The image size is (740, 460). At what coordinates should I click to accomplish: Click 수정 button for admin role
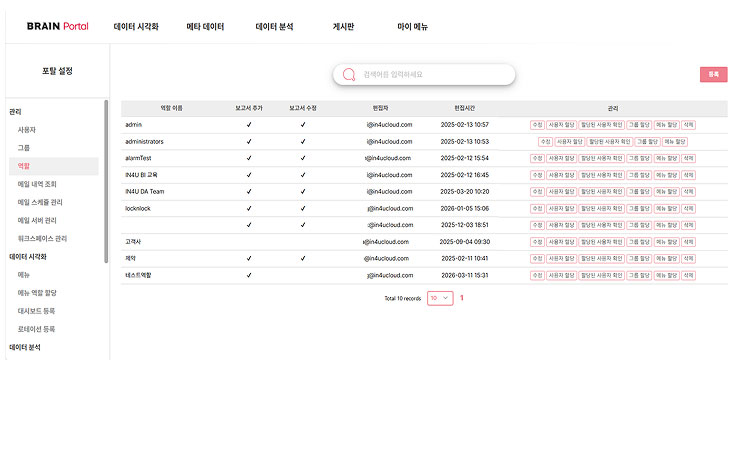pos(537,125)
